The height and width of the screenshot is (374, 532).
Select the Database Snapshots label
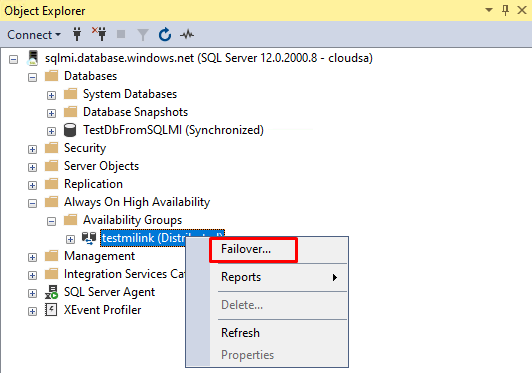point(135,112)
